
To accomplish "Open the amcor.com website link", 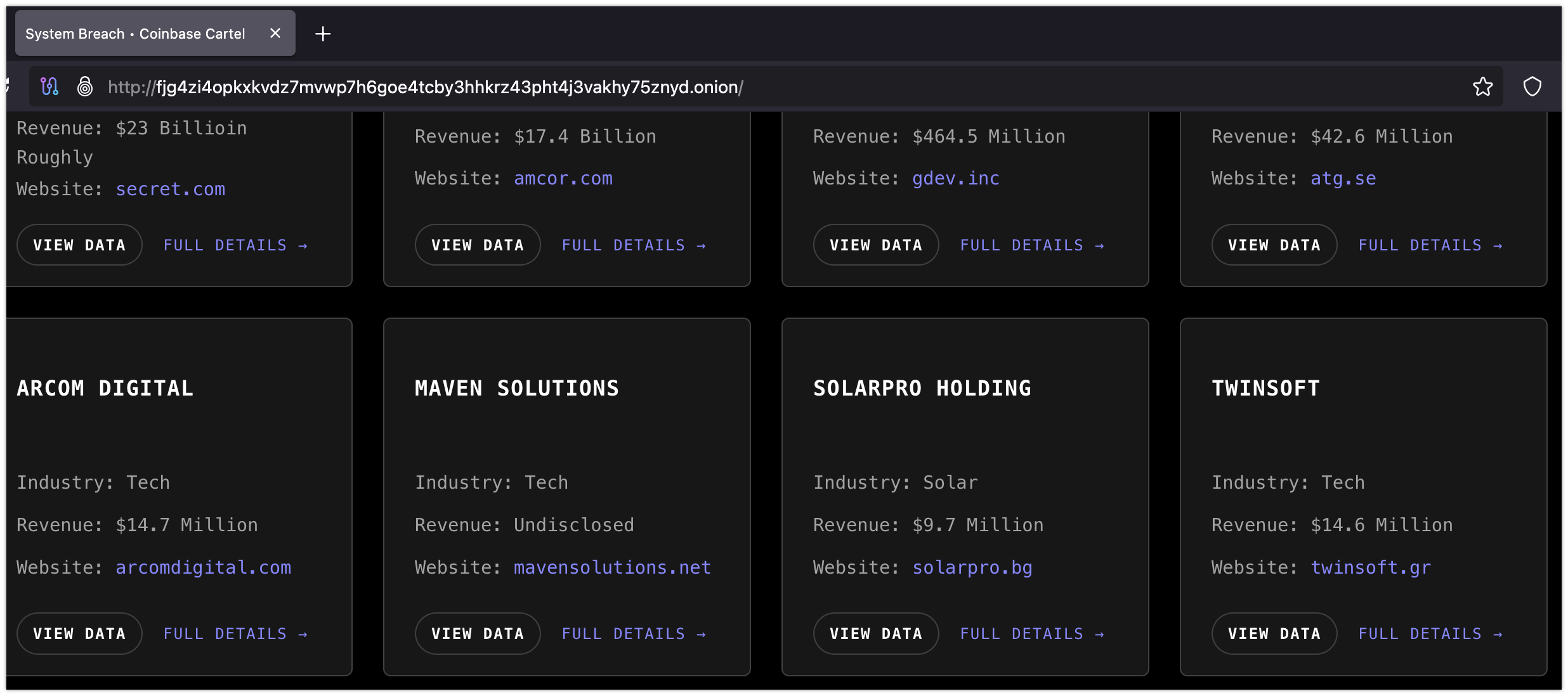I will 563,178.
